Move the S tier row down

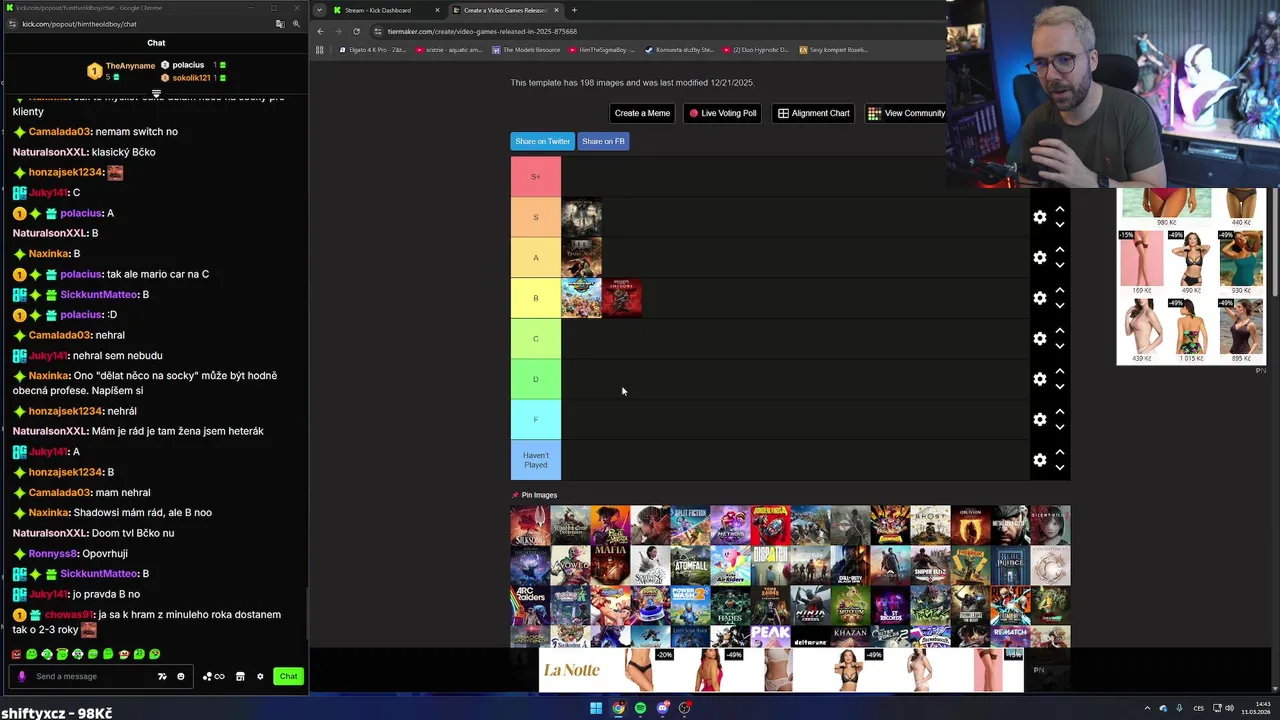[x=1060, y=225]
